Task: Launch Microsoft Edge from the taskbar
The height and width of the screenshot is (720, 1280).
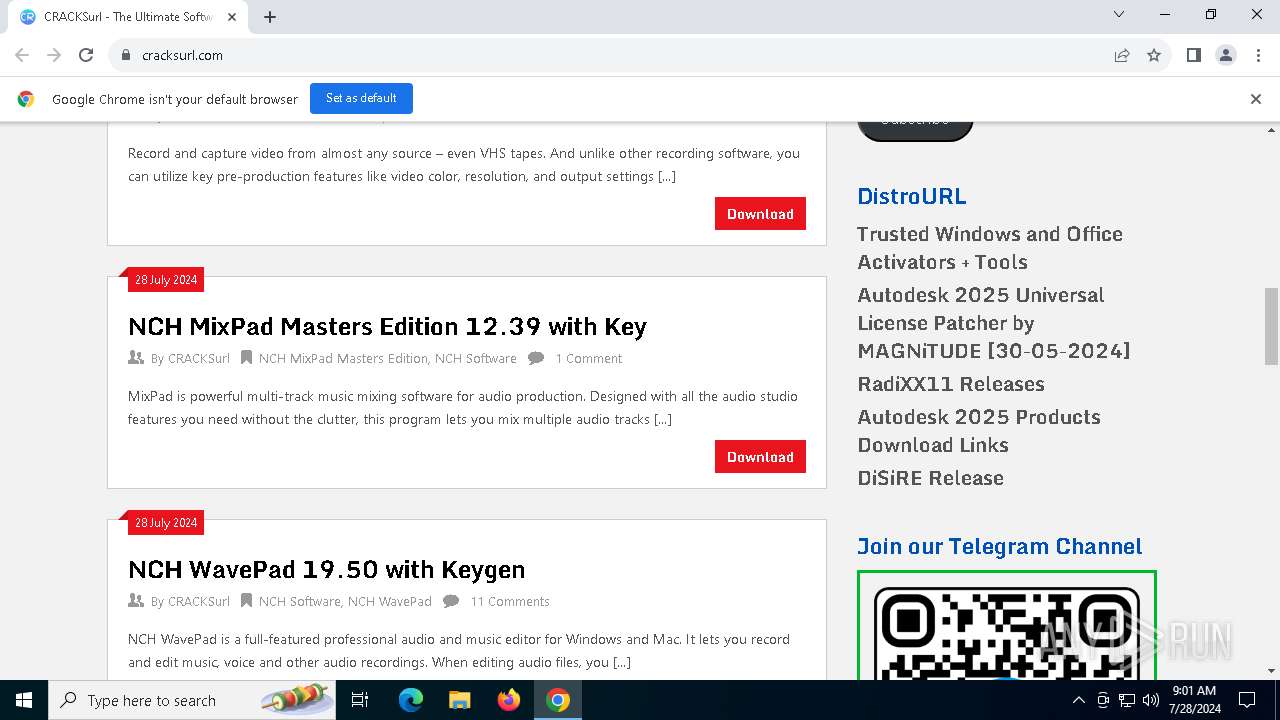Action: (x=411, y=700)
